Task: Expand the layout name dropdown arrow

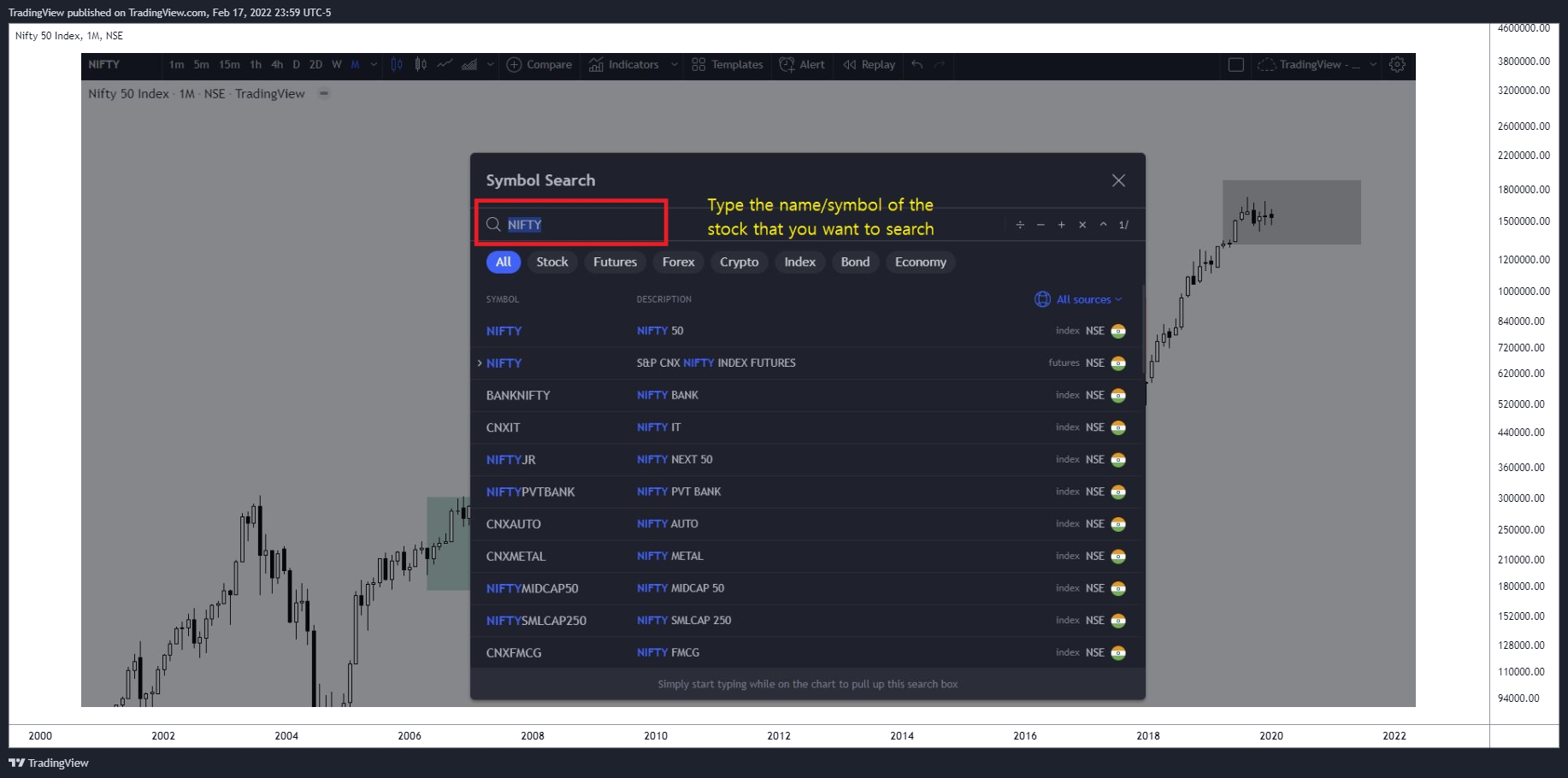Action: (1373, 64)
